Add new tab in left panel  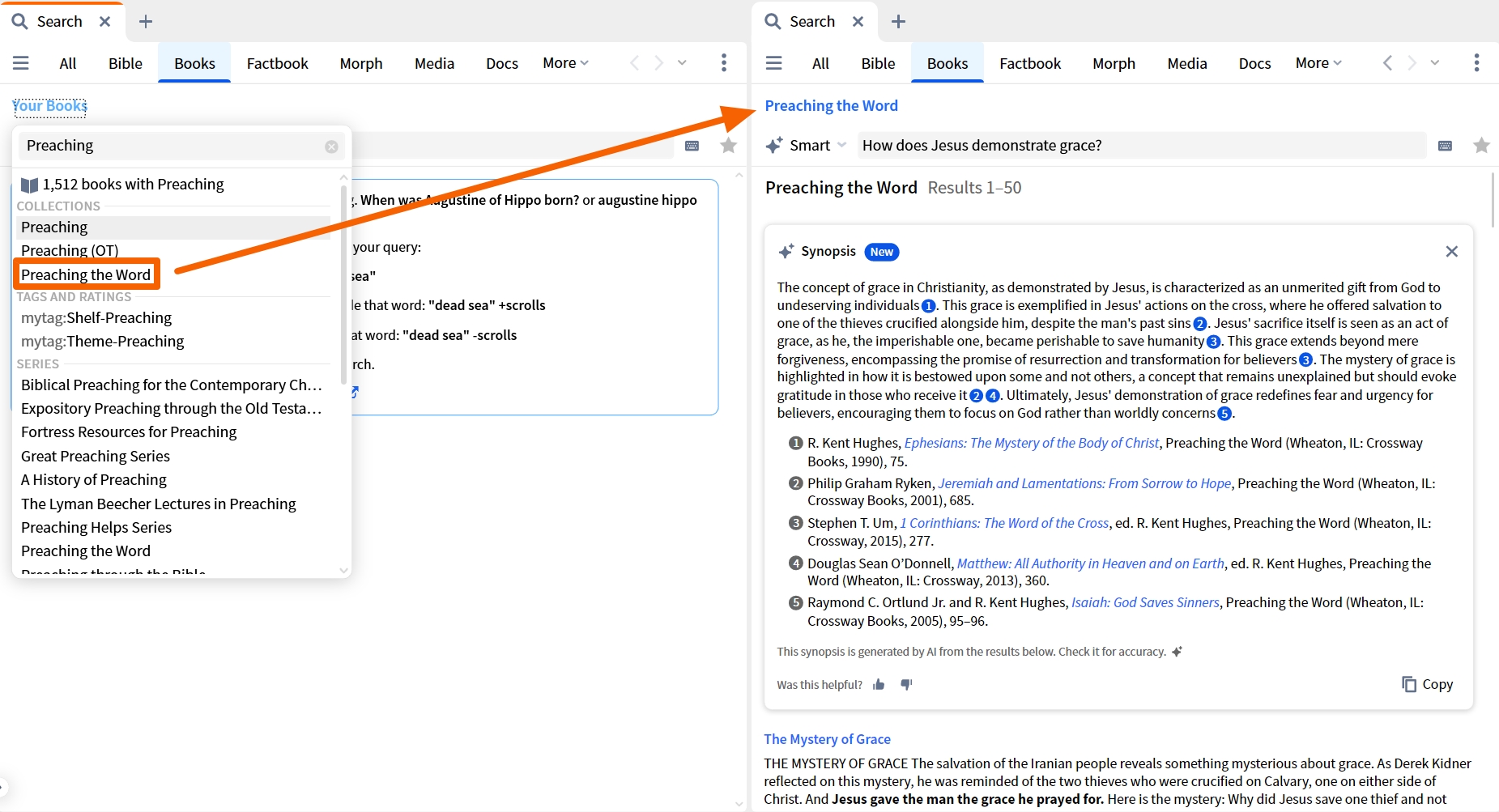point(146,22)
